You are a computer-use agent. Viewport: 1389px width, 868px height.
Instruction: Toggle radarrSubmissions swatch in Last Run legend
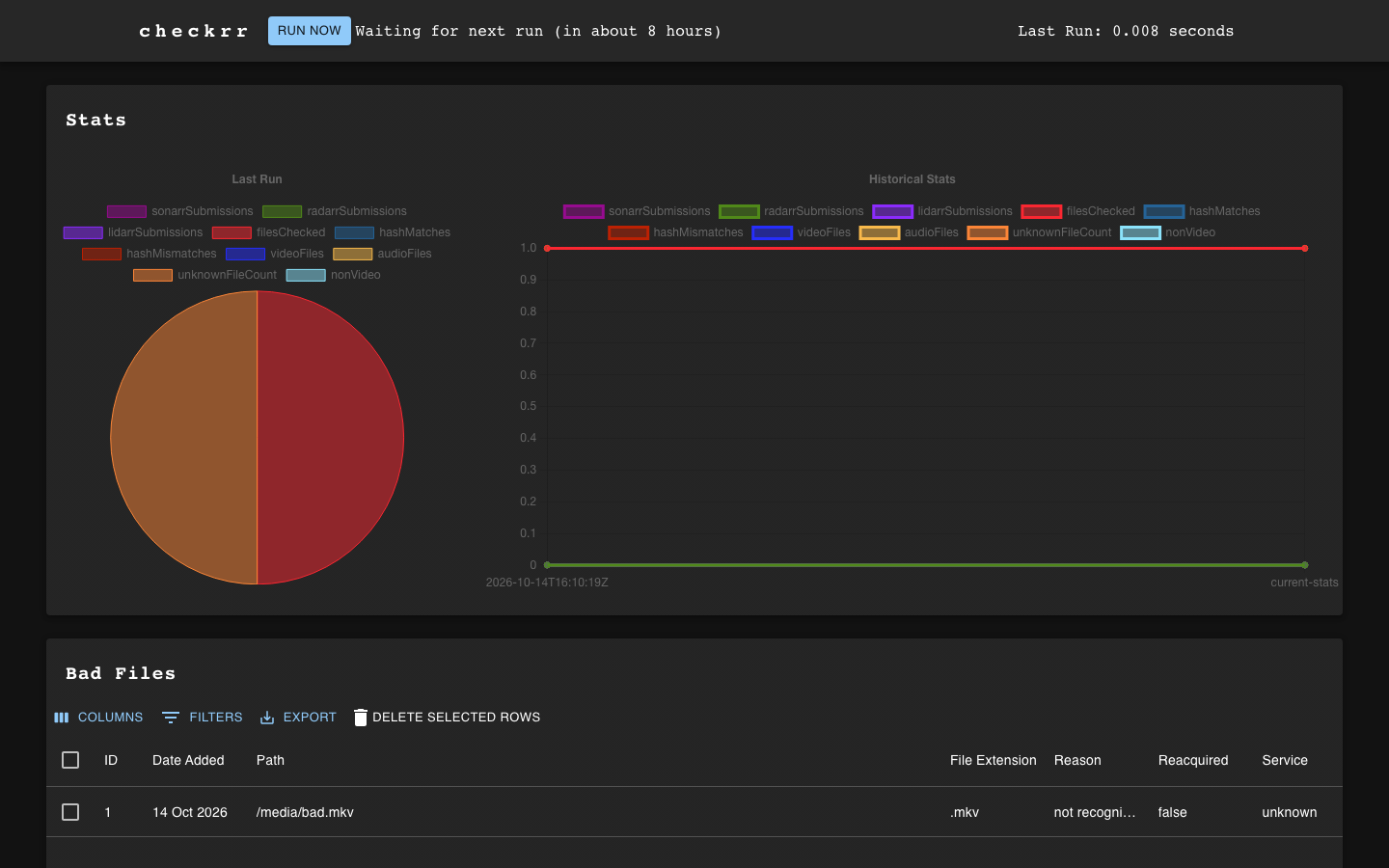(x=283, y=211)
